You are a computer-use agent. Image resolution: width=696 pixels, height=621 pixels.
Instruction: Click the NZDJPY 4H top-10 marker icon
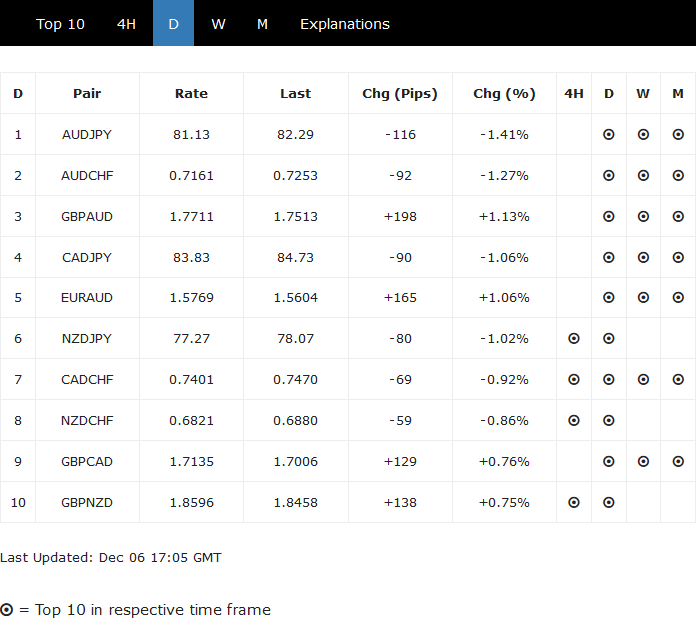[574, 339]
